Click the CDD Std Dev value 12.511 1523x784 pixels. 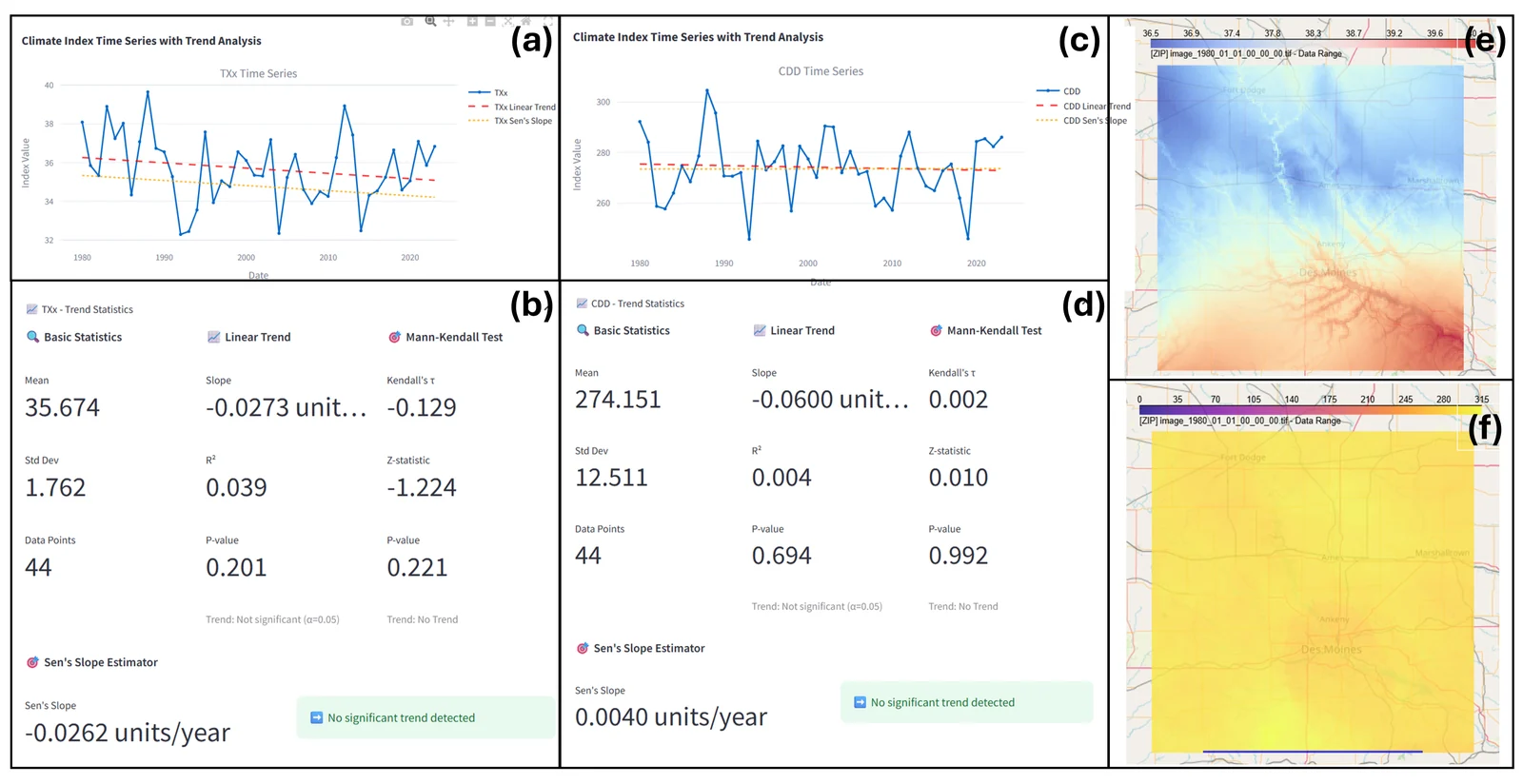click(611, 478)
